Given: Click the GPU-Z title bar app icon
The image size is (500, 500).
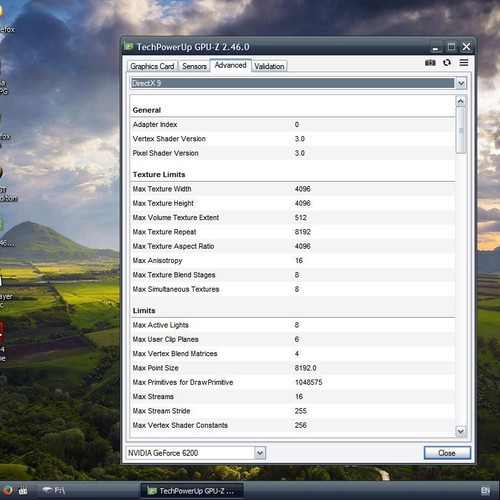Looking at the screenshot, I should 129,46.
